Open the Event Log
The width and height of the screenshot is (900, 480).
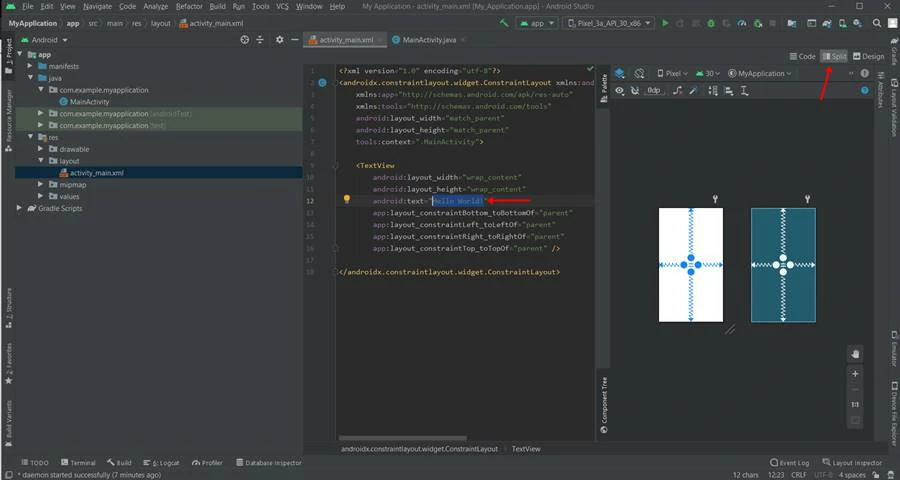(x=790, y=463)
